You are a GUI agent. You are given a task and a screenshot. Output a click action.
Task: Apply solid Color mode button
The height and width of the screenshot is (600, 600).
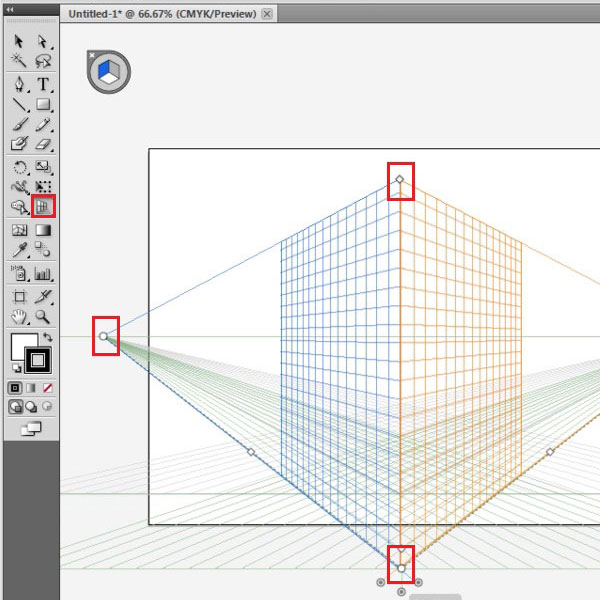point(15,388)
